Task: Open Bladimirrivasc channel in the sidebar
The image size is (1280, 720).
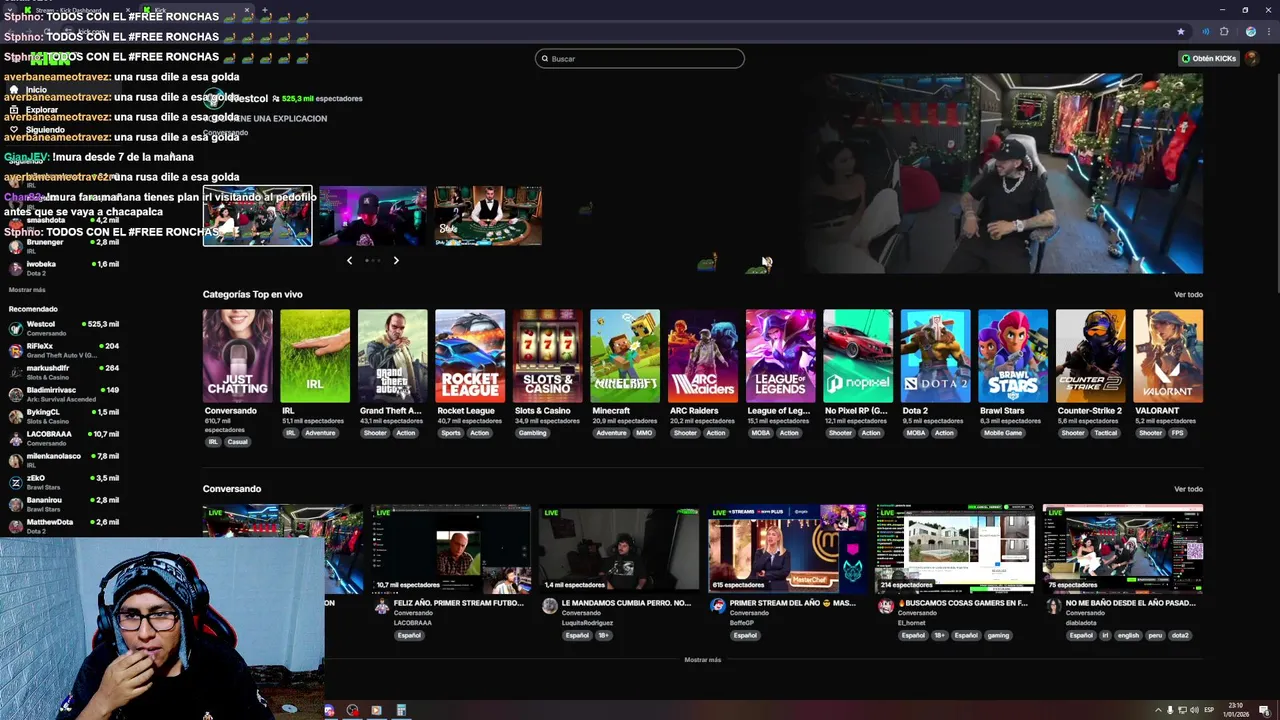Action: click(64, 394)
